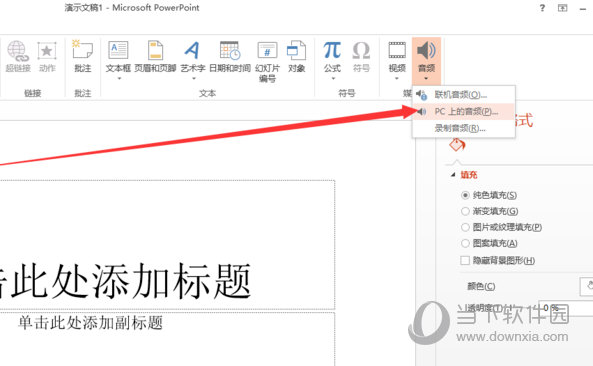This screenshot has height=366, width=593.
Task: Toggle the Audio (音频) dropdown arrow
Action: point(426,79)
